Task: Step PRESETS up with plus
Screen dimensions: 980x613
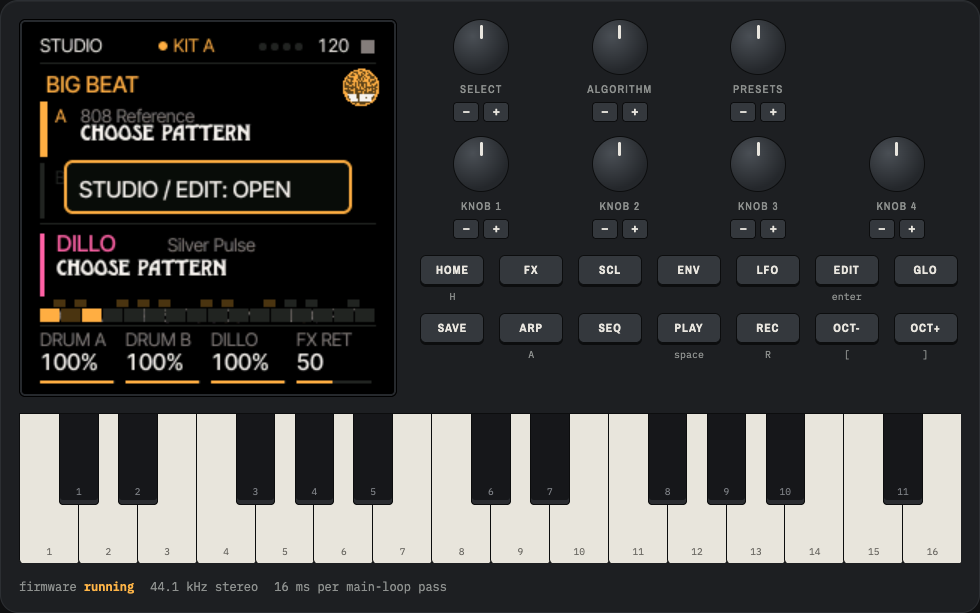Action: (x=773, y=112)
